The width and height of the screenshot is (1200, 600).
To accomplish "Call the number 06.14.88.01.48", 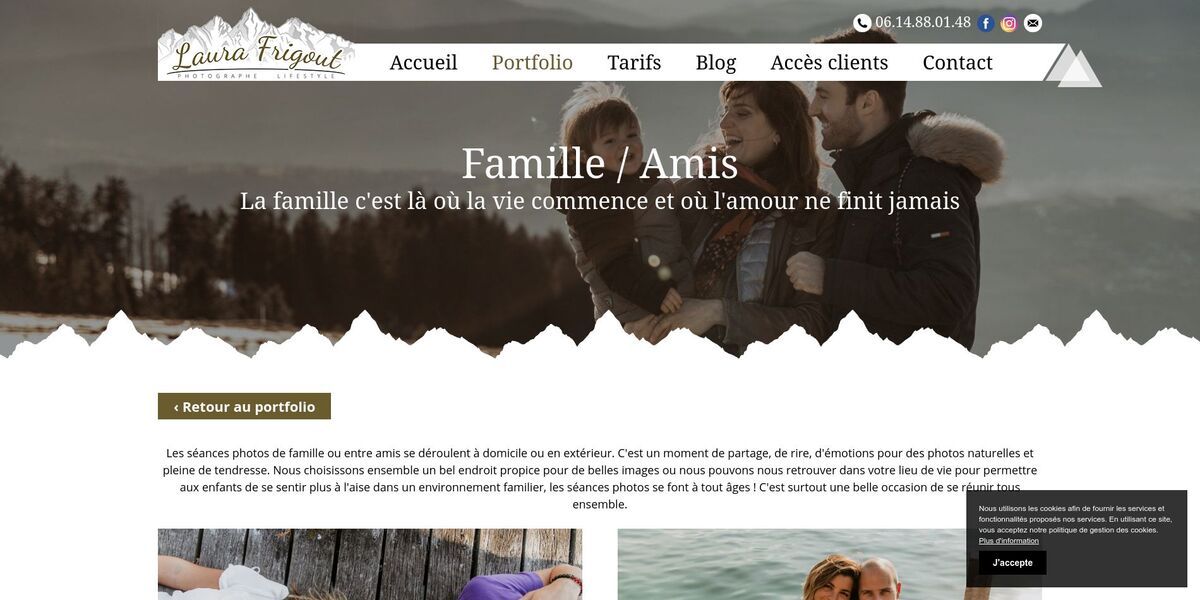I will pos(923,22).
